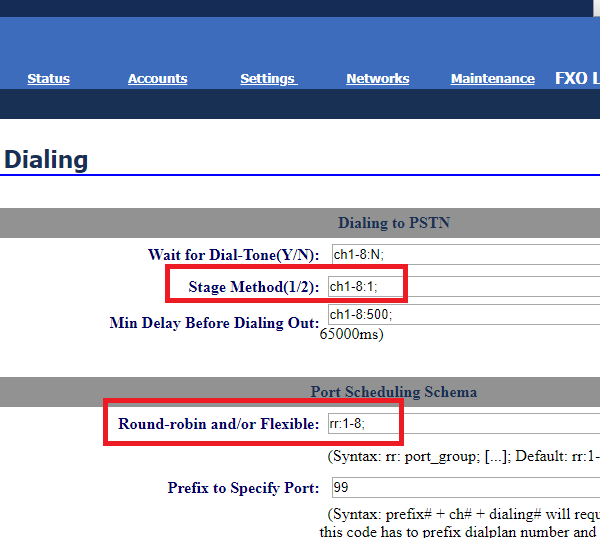
Task: Focus the Prefix to Specify Port field
Action: click(464, 488)
